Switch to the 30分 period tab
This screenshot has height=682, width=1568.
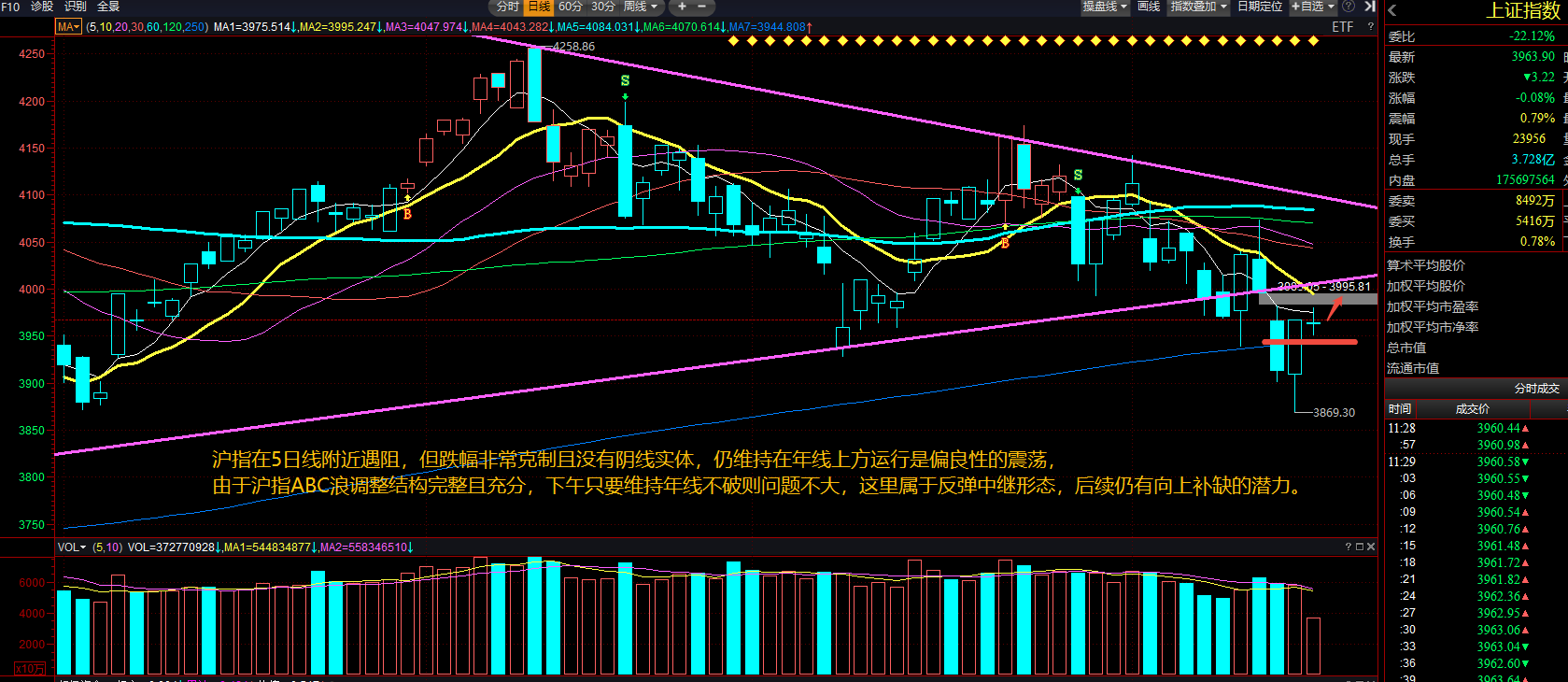point(602,7)
